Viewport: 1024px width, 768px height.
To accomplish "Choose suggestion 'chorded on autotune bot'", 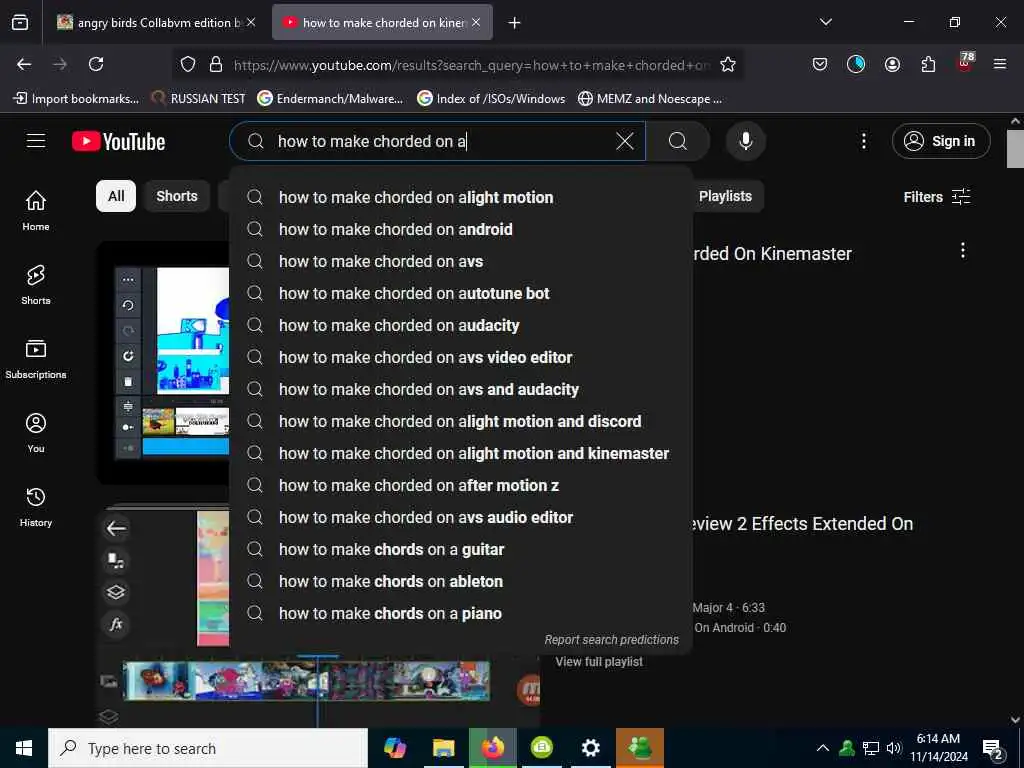I will pos(461,293).
